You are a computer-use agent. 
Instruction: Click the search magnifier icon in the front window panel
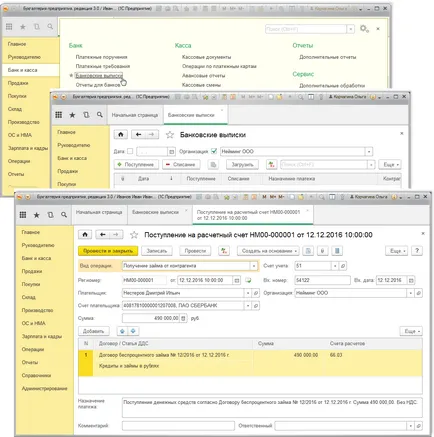pyautogui.click(x=64, y=215)
